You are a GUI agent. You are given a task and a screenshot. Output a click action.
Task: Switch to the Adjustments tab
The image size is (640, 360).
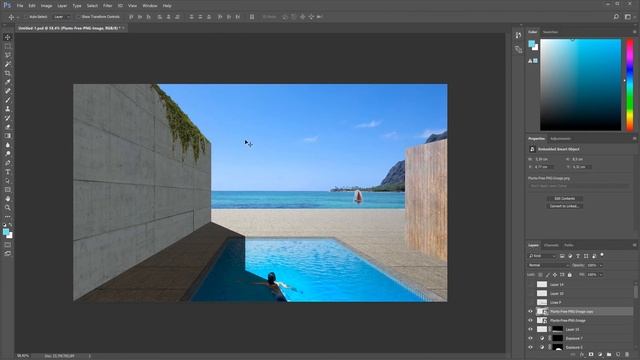[x=561, y=139]
